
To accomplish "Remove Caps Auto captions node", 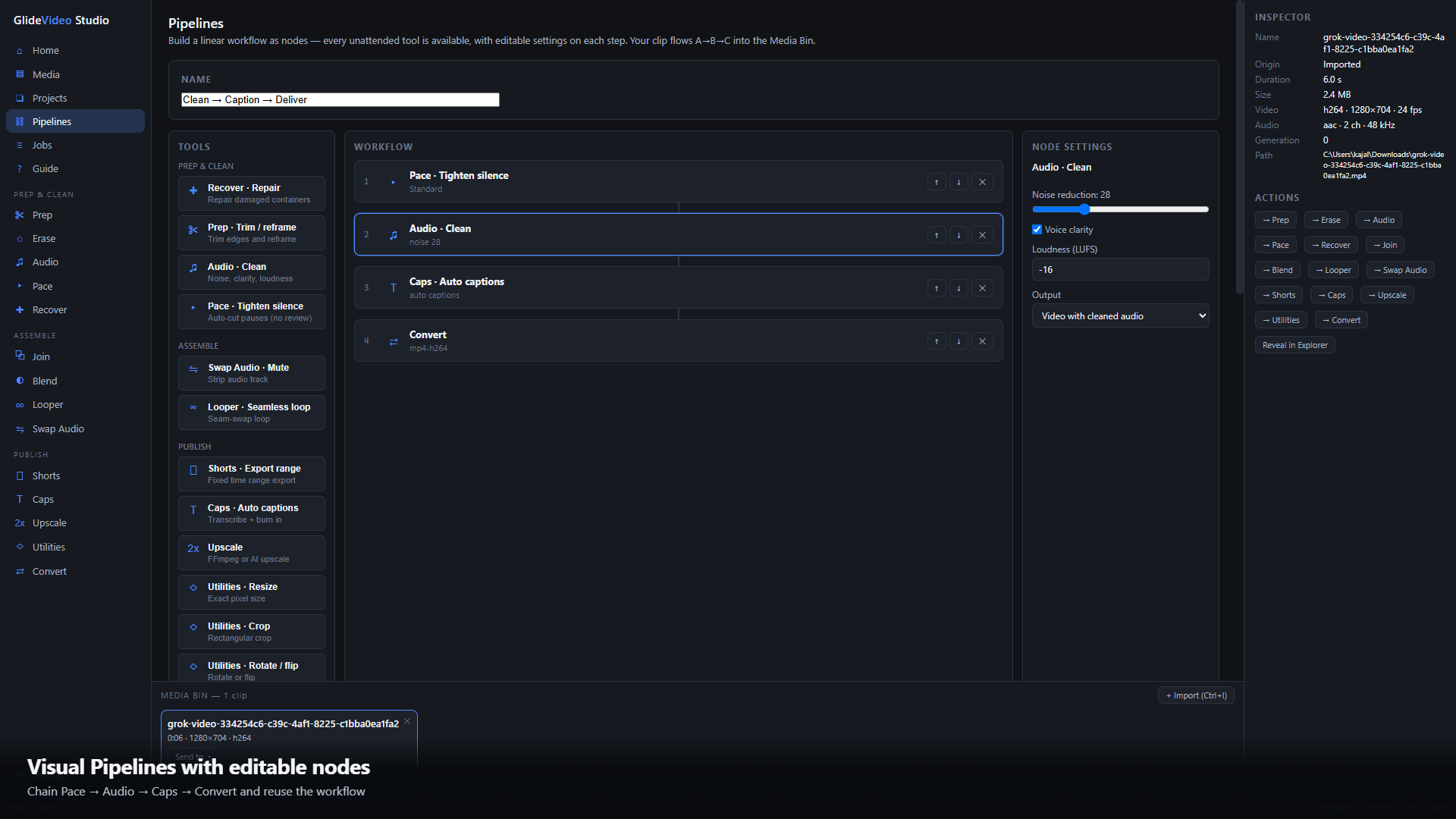I will 982,288.
